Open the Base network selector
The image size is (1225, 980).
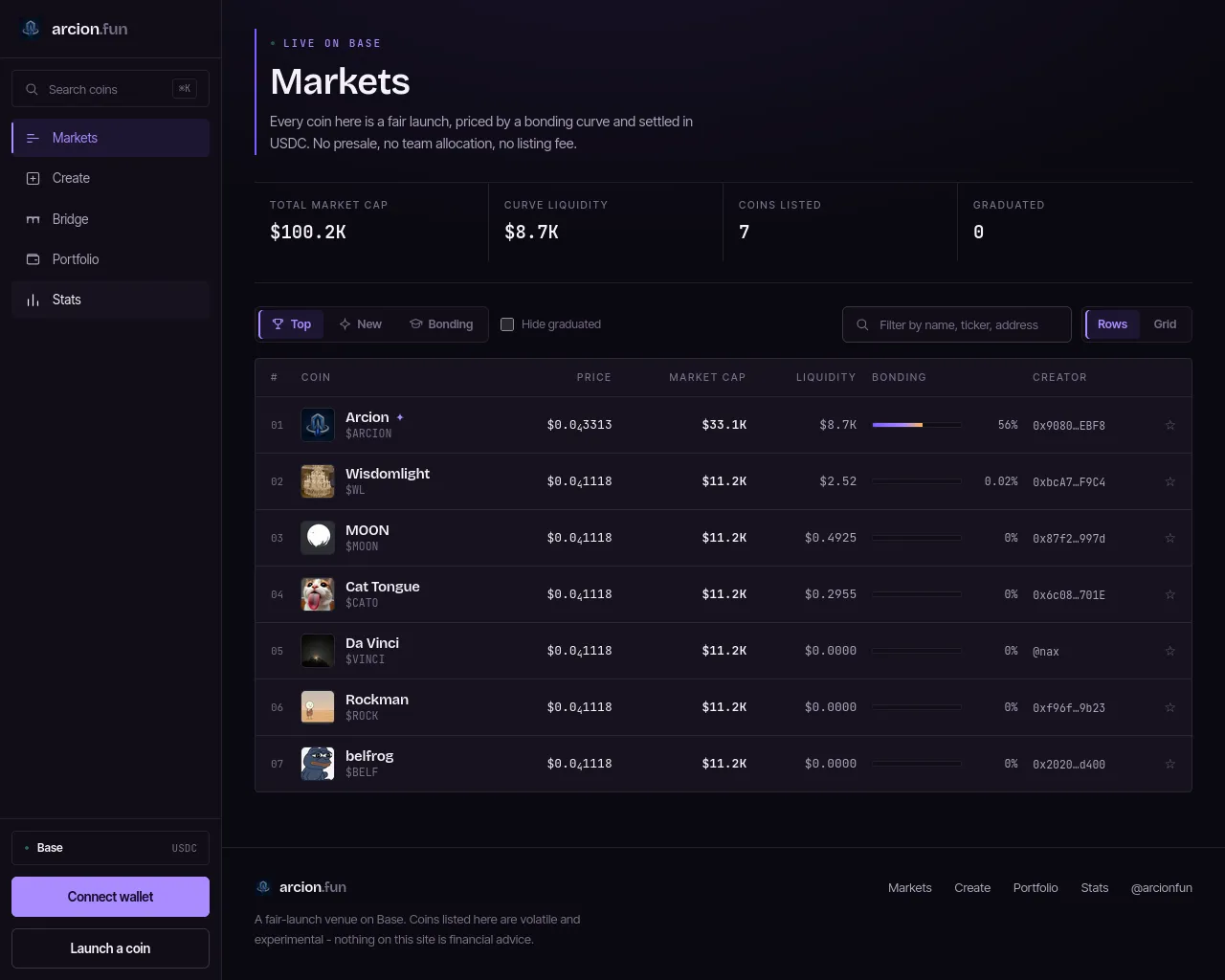point(111,848)
